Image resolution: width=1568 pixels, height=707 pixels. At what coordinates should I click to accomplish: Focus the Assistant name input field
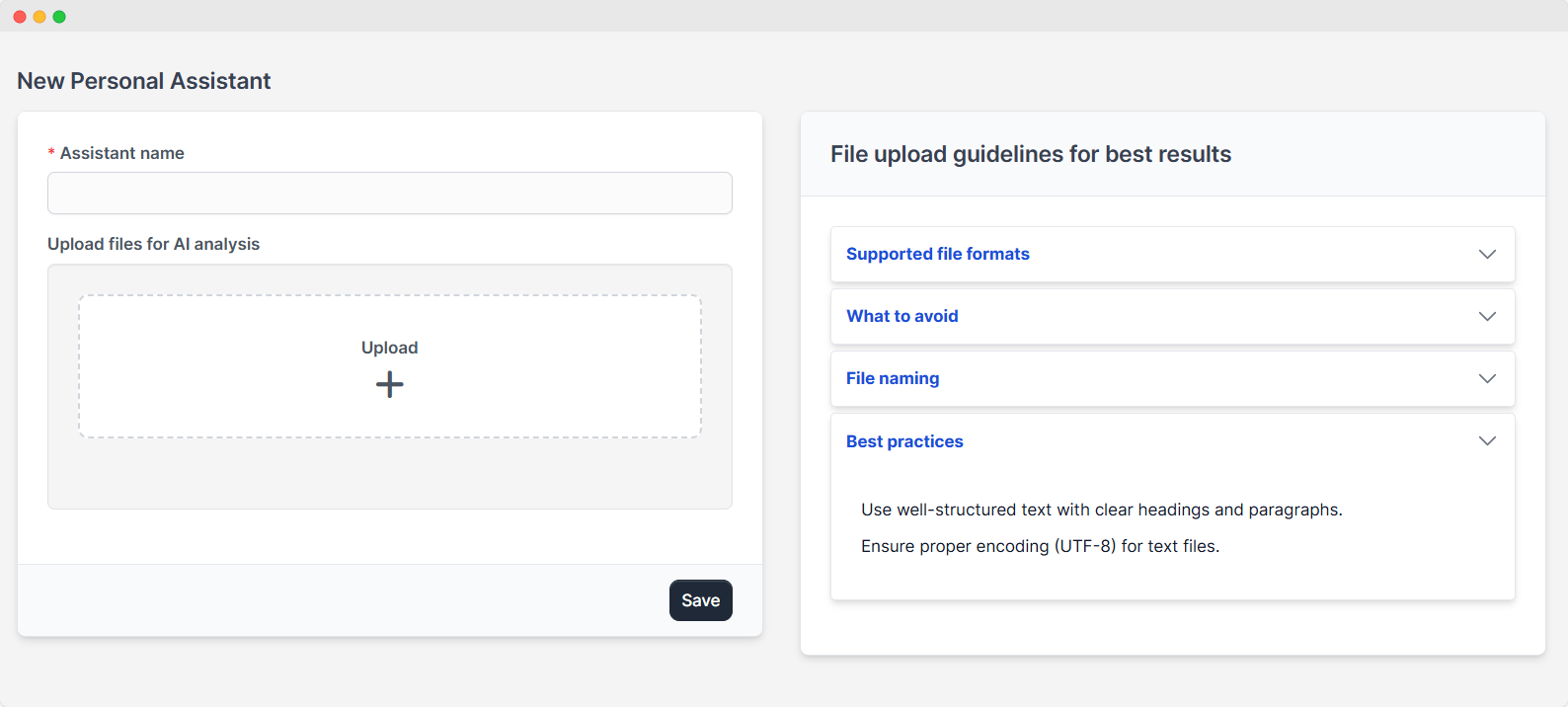point(390,194)
